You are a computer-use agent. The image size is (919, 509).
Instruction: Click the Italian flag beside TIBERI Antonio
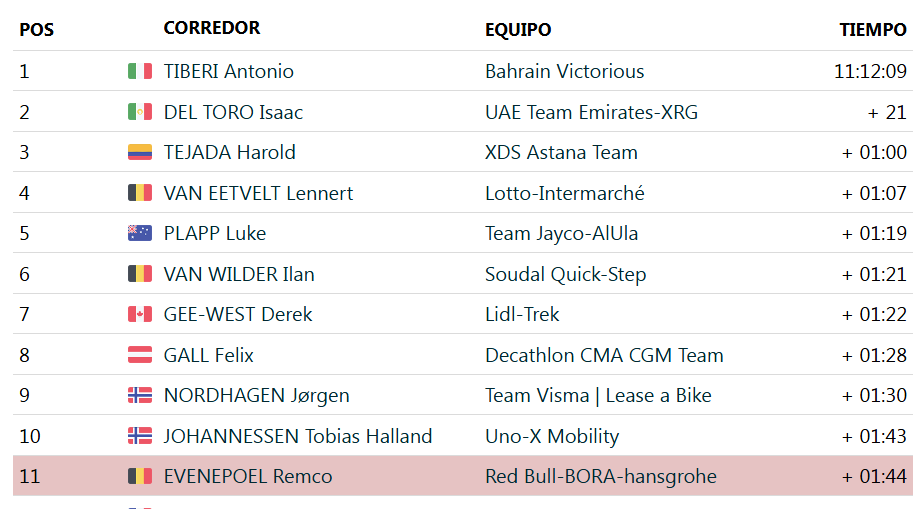[x=139, y=71]
